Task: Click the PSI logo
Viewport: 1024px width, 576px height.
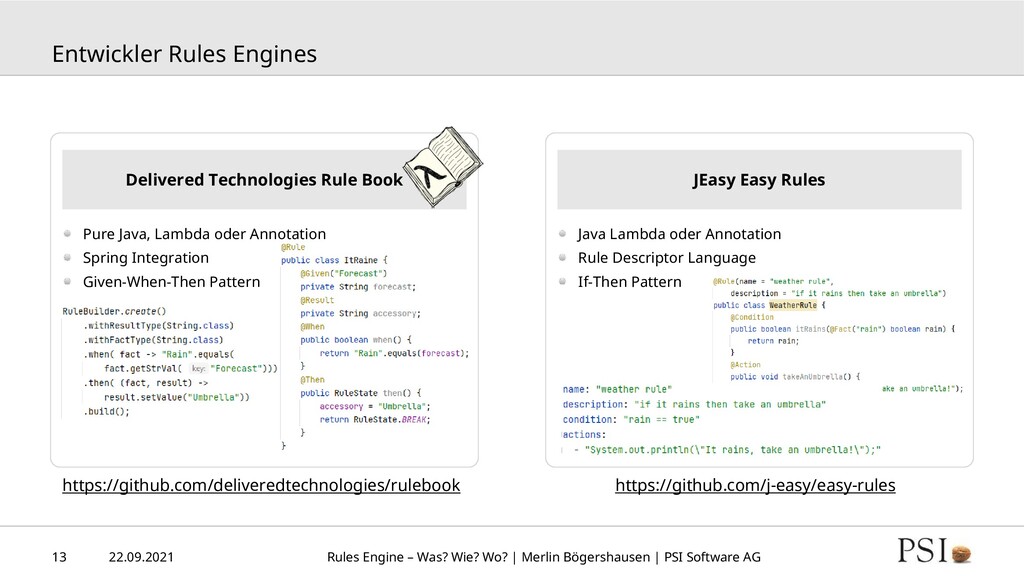Action: tap(922, 551)
